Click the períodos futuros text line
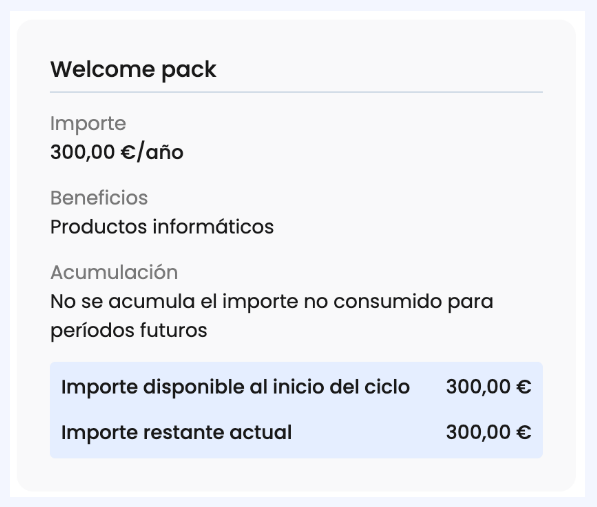 pos(129,330)
